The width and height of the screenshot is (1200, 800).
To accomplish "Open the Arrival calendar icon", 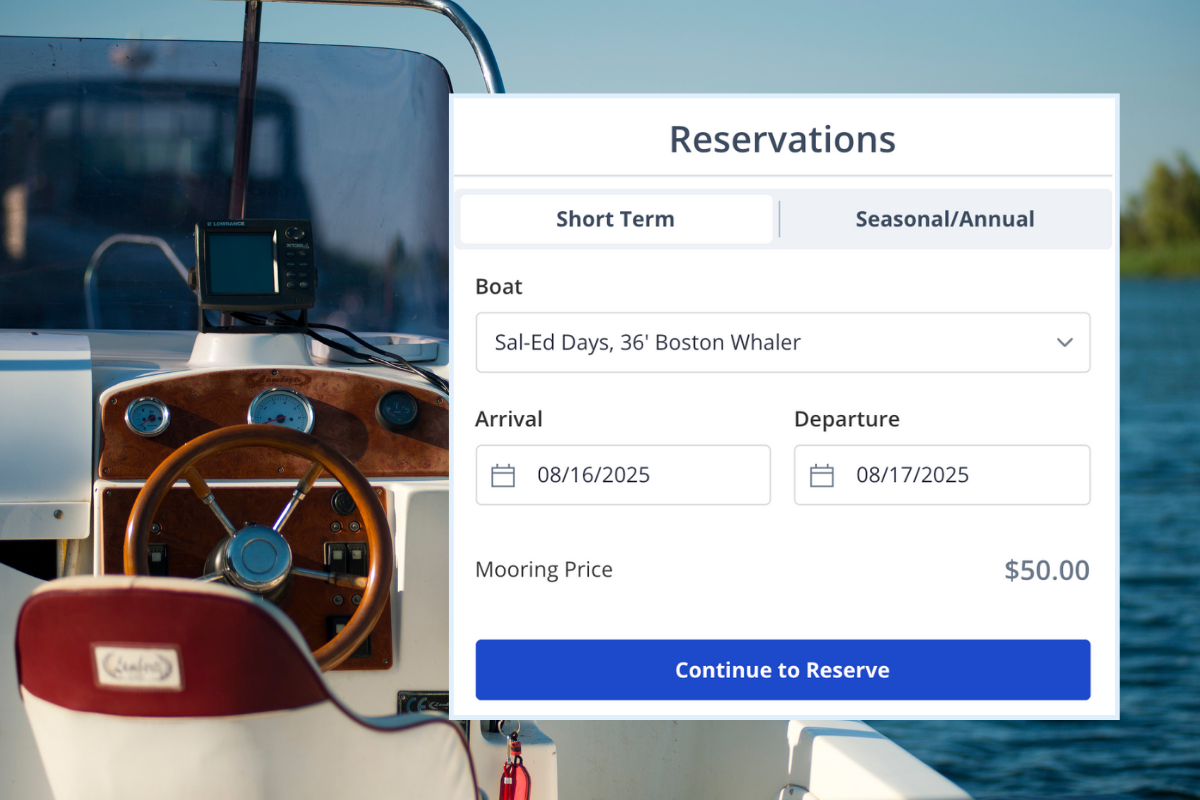I will 503,475.
